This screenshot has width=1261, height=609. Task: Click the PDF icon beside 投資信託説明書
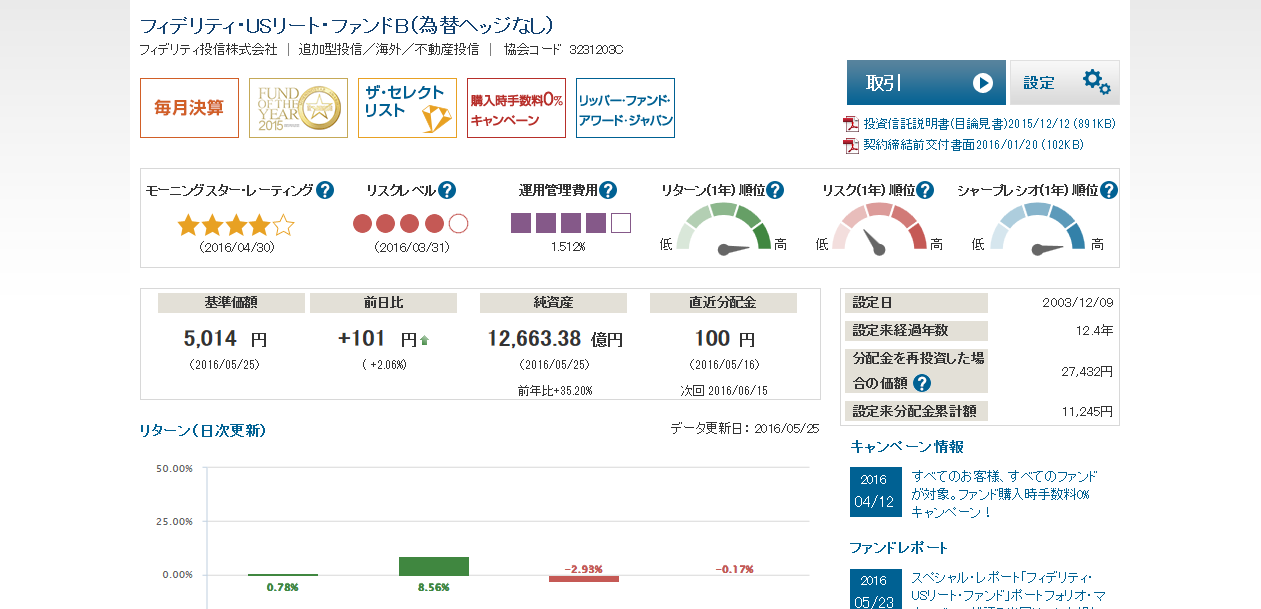(851, 124)
